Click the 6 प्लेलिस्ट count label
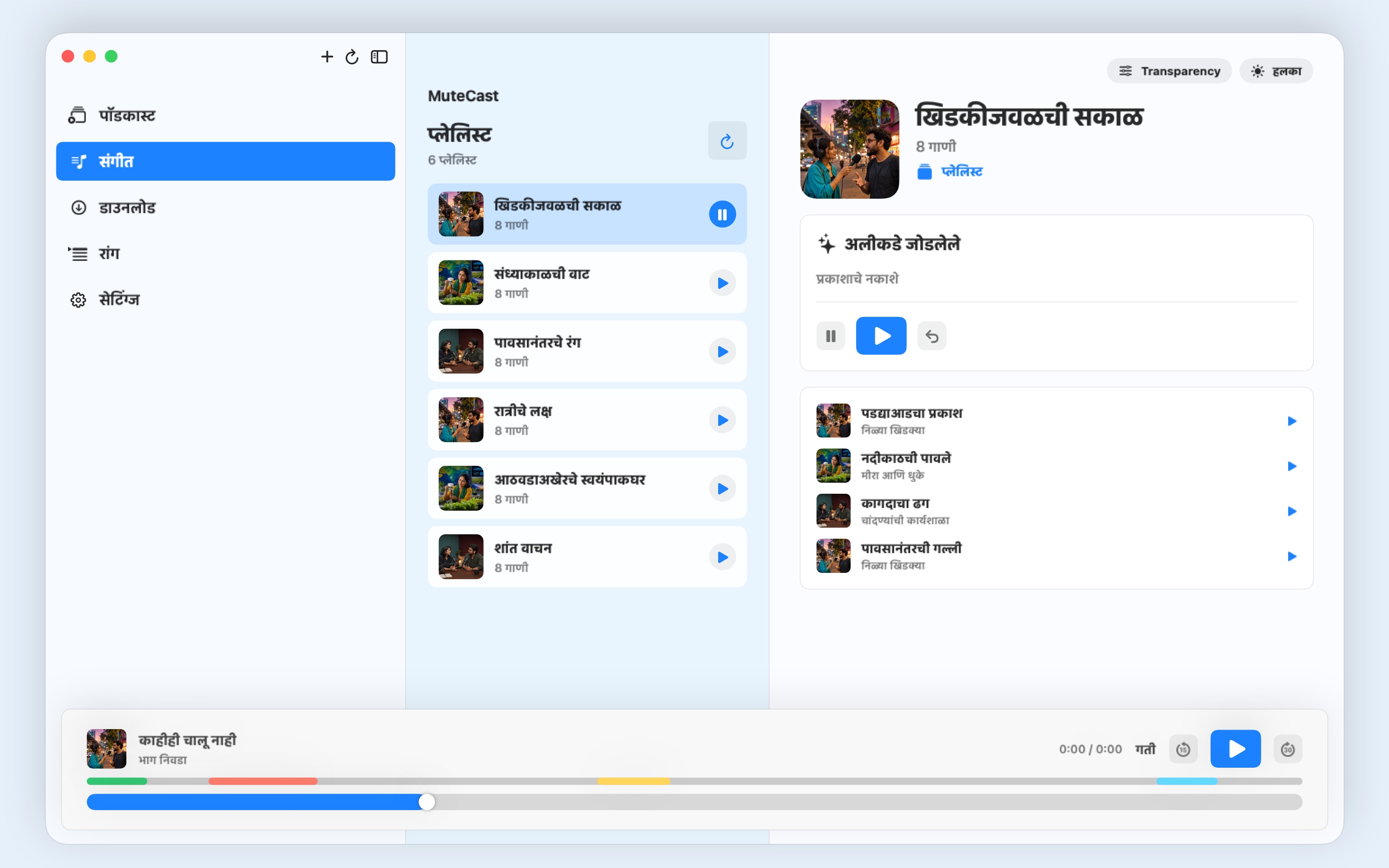The width and height of the screenshot is (1389, 868). tap(452, 160)
